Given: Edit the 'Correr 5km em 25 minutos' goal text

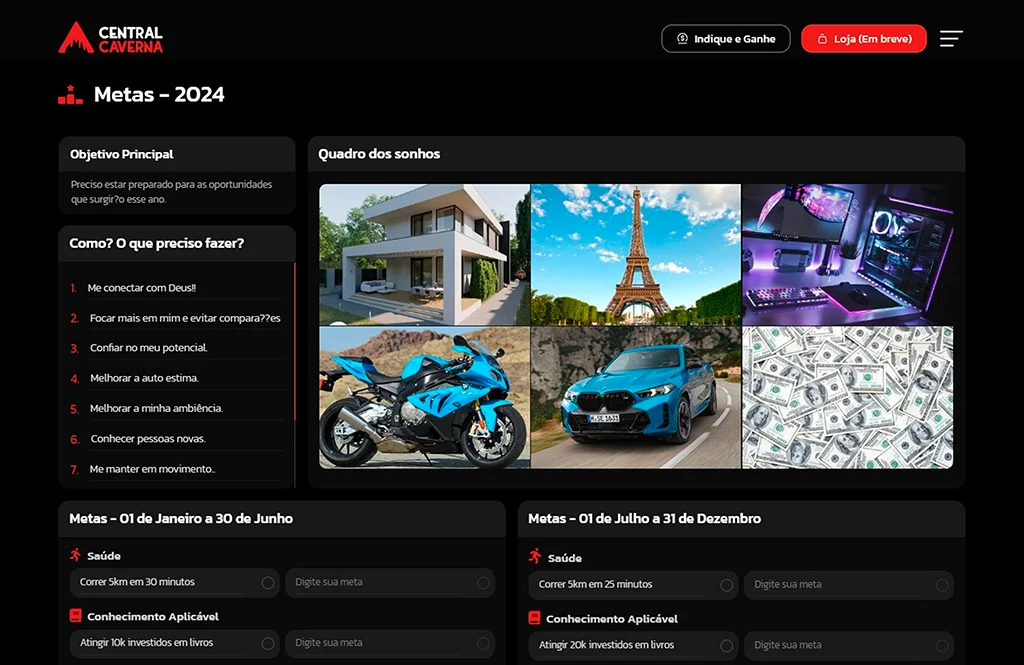Looking at the screenshot, I should tap(596, 585).
